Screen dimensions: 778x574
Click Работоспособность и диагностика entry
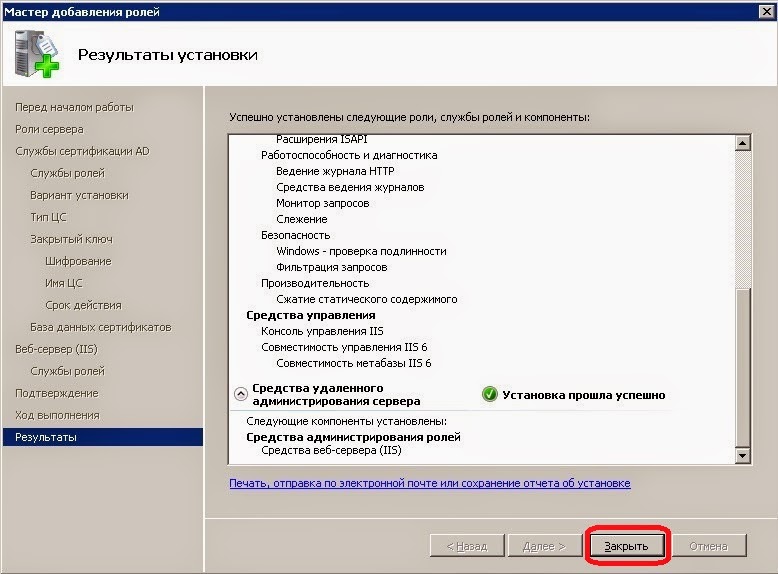click(349, 155)
